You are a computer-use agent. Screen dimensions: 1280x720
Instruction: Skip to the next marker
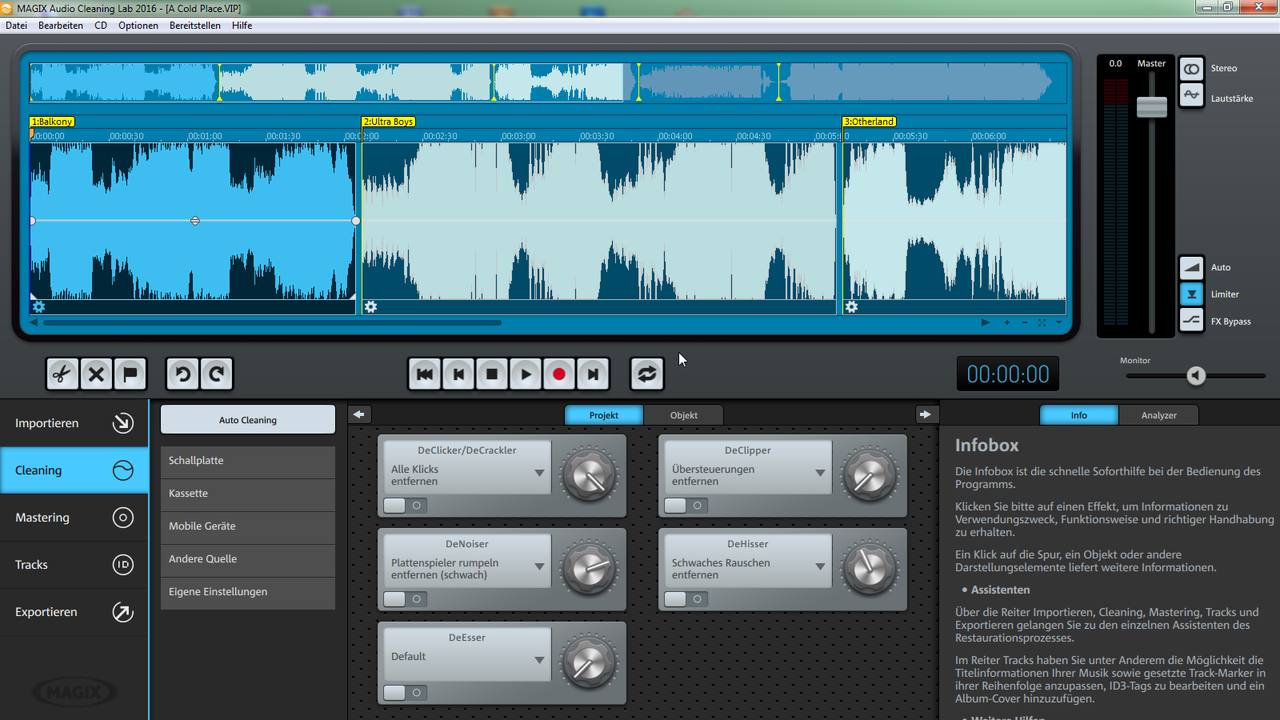pos(593,374)
